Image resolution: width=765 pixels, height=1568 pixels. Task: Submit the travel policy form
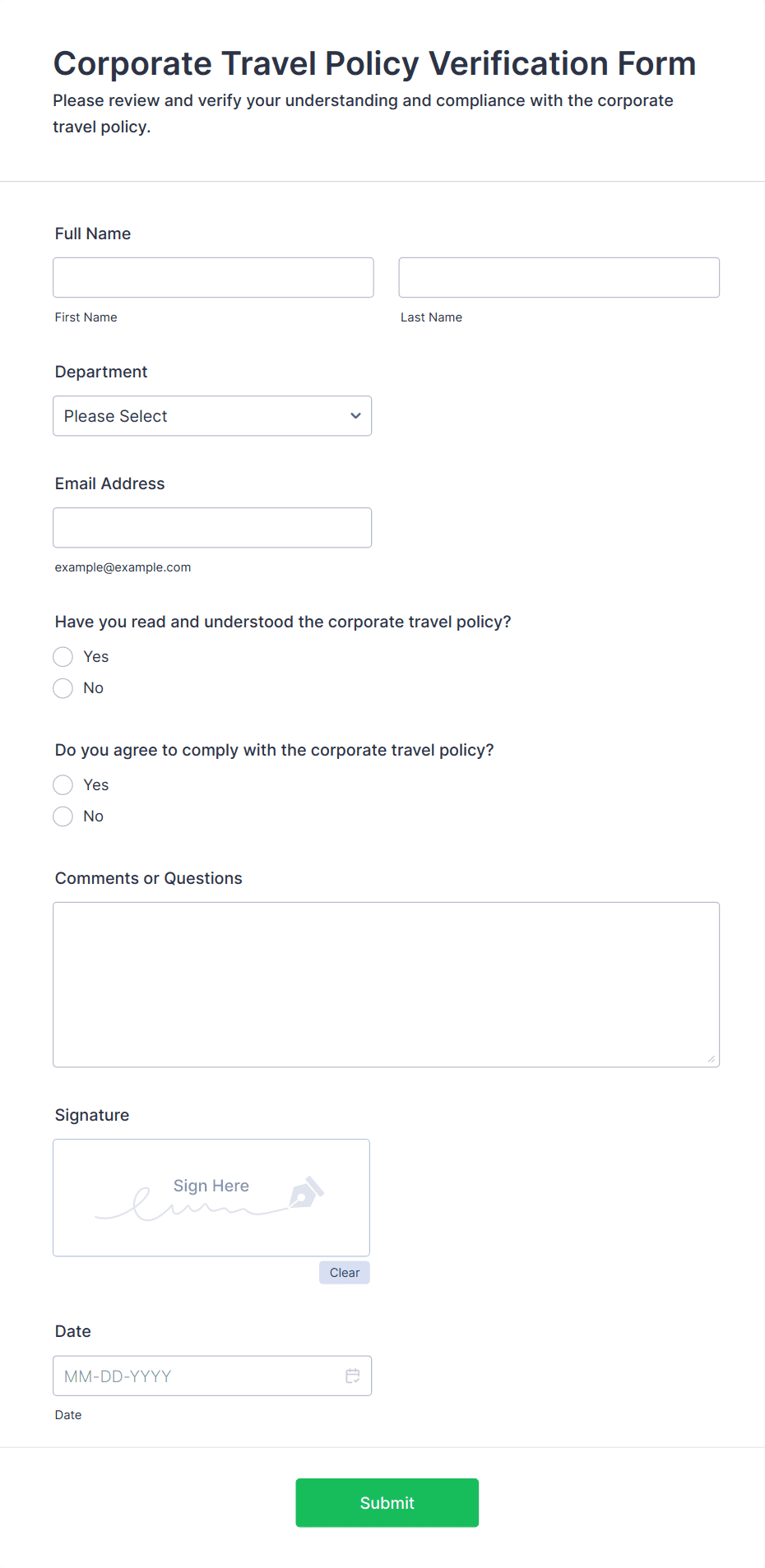tap(387, 1502)
